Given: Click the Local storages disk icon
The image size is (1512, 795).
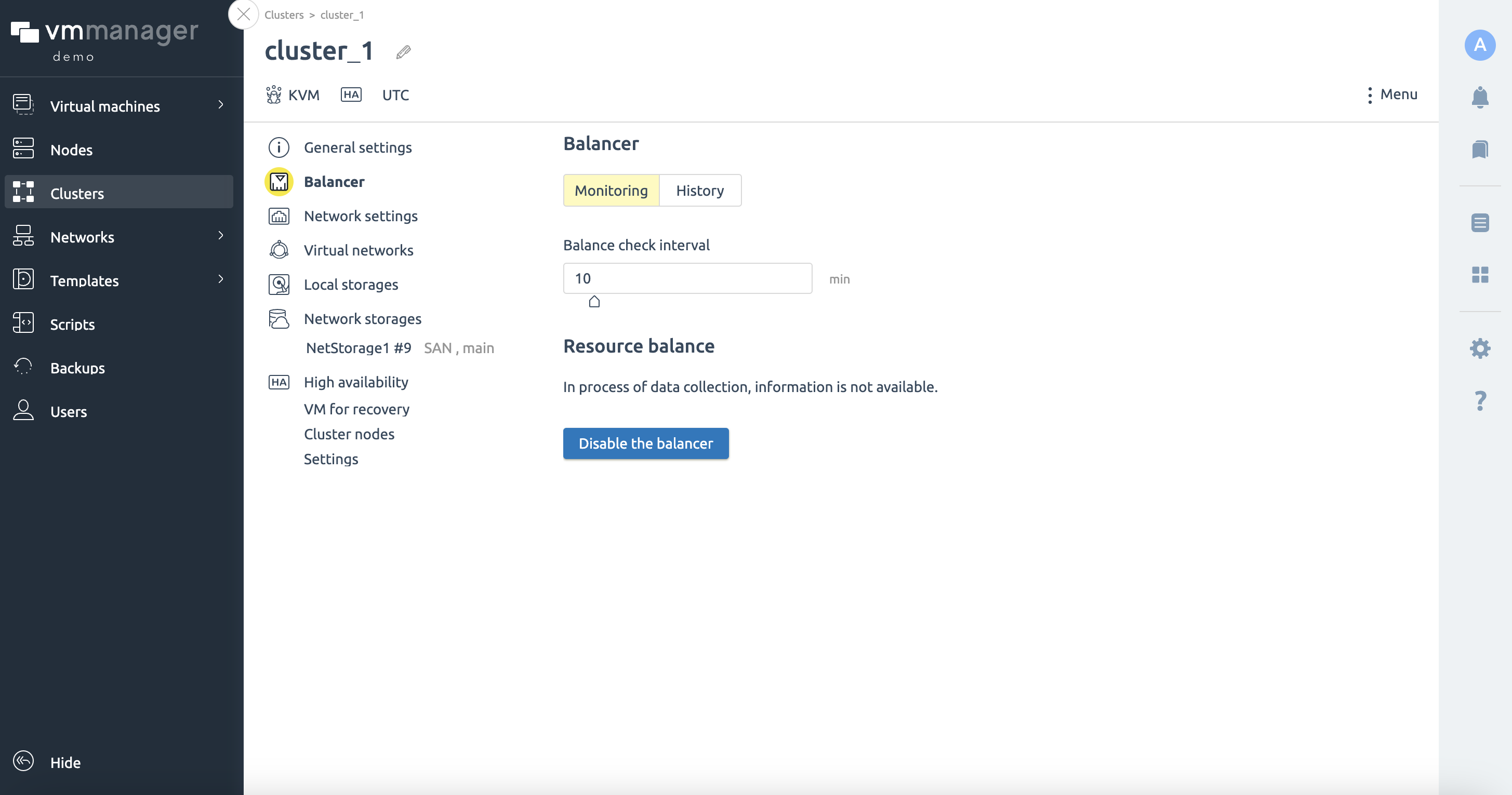Looking at the screenshot, I should coord(279,285).
